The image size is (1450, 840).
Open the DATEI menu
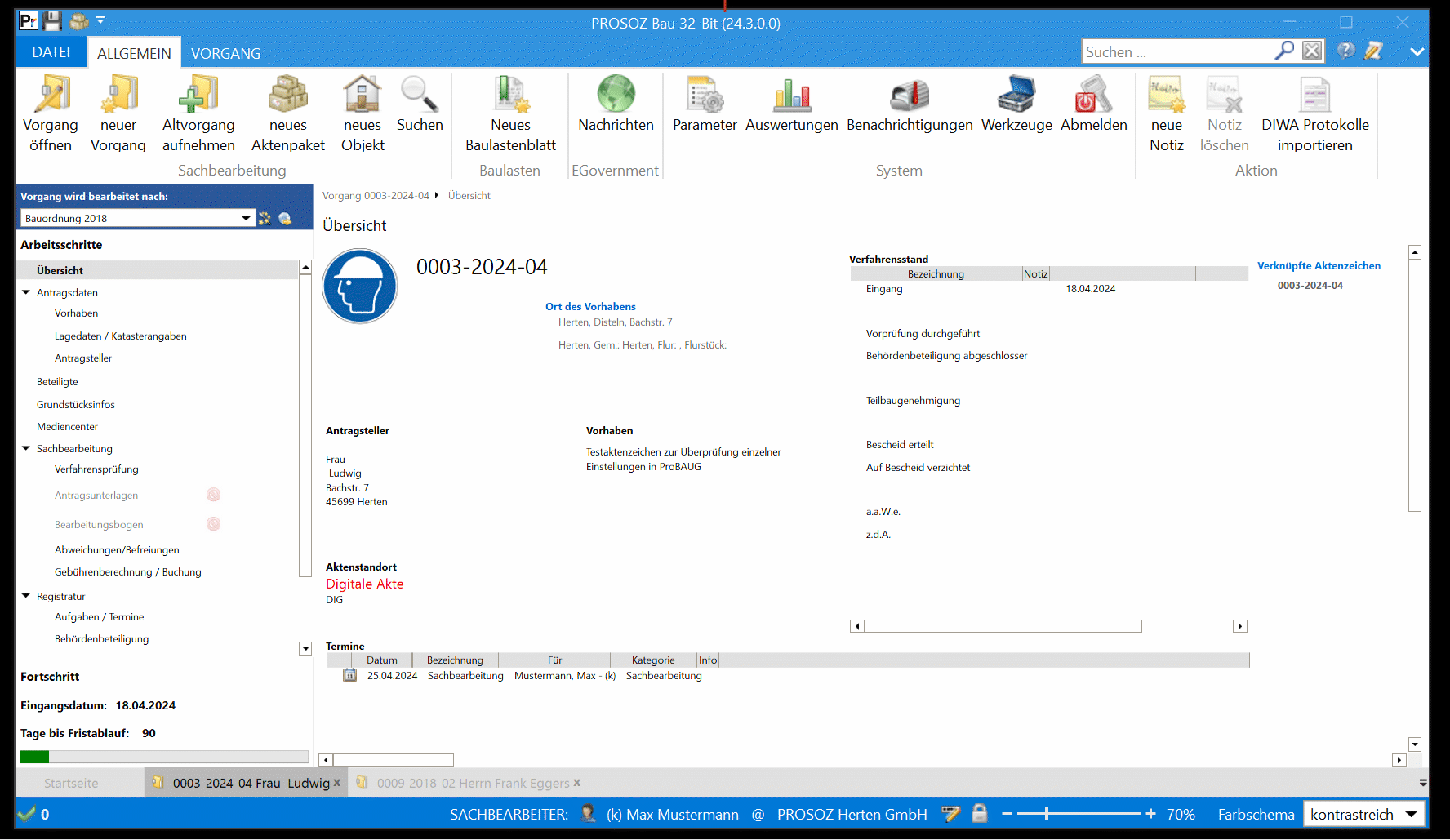(x=51, y=52)
